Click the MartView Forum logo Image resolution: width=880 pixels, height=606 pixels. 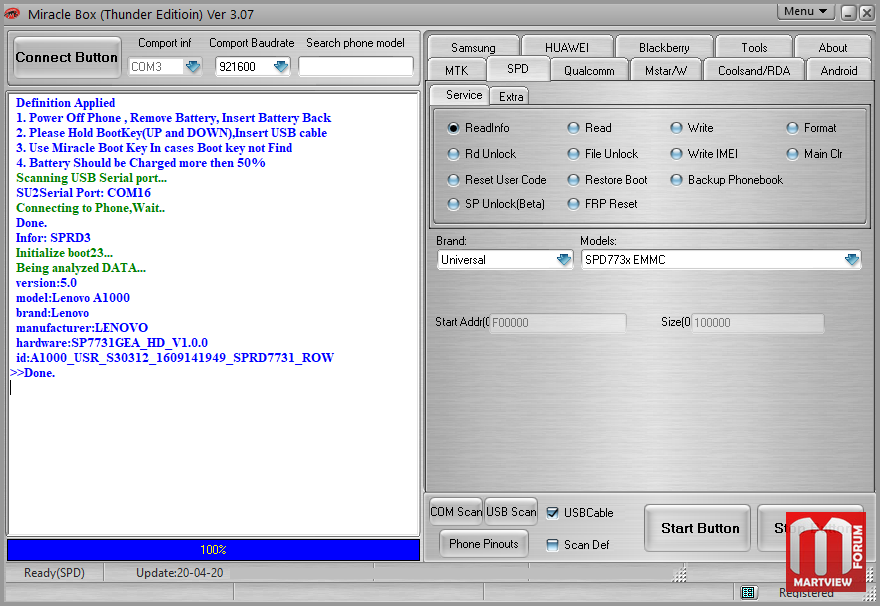[825, 552]
